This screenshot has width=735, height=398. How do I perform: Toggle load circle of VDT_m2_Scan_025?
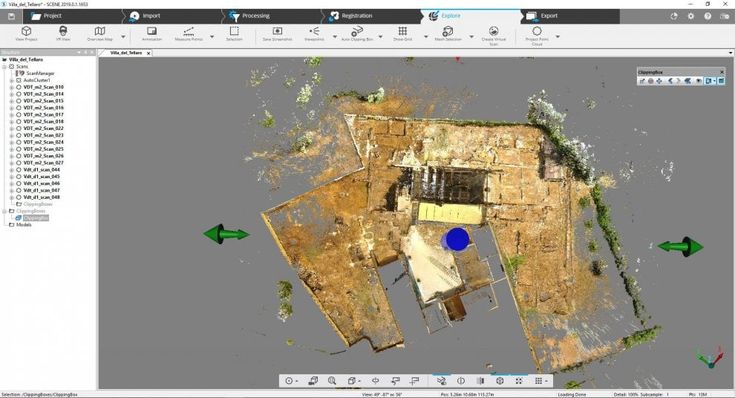coord(19,149)
